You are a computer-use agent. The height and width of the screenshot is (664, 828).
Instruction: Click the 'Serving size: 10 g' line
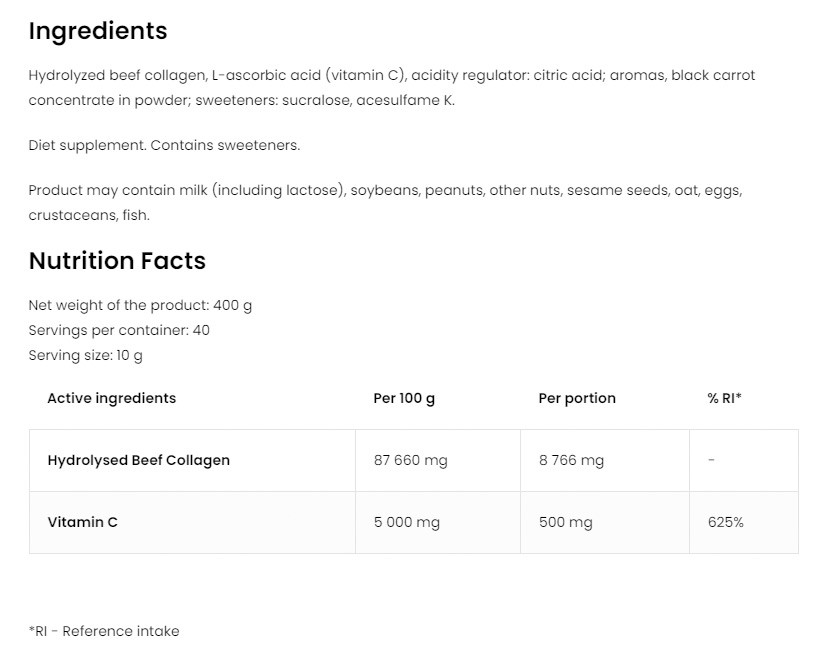click(86, 355)
